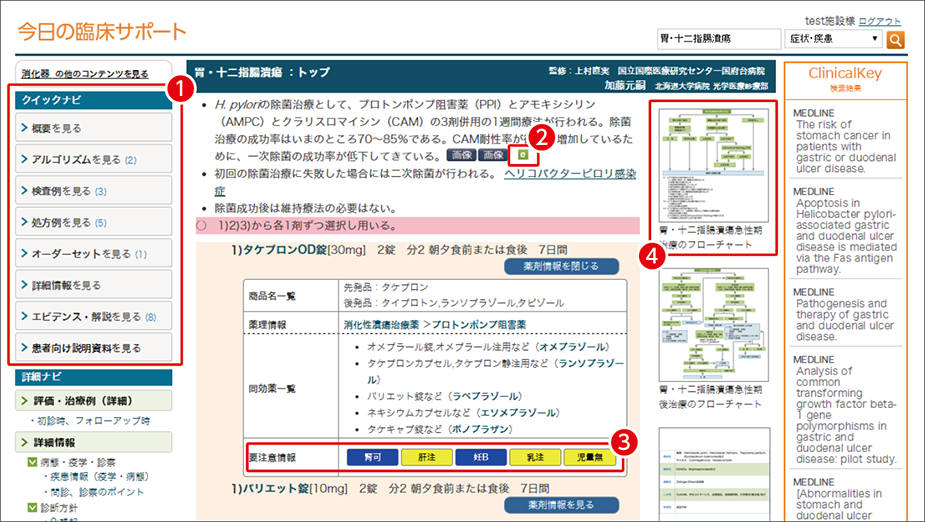The width and height of the screenshot is (925, 522).
Task: Open 消化性潰瘍治療薬 pharmacology link
Action: click(x=382, y=324)
